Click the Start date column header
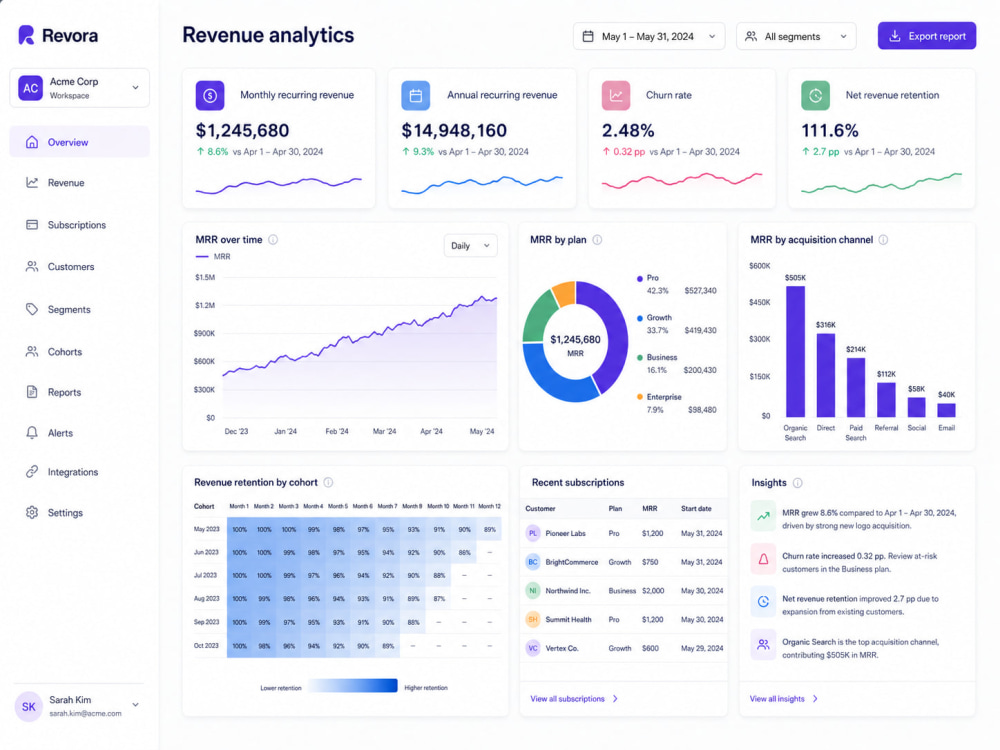The width and height of the screenshot is (1000, 750). coord(696,509)
